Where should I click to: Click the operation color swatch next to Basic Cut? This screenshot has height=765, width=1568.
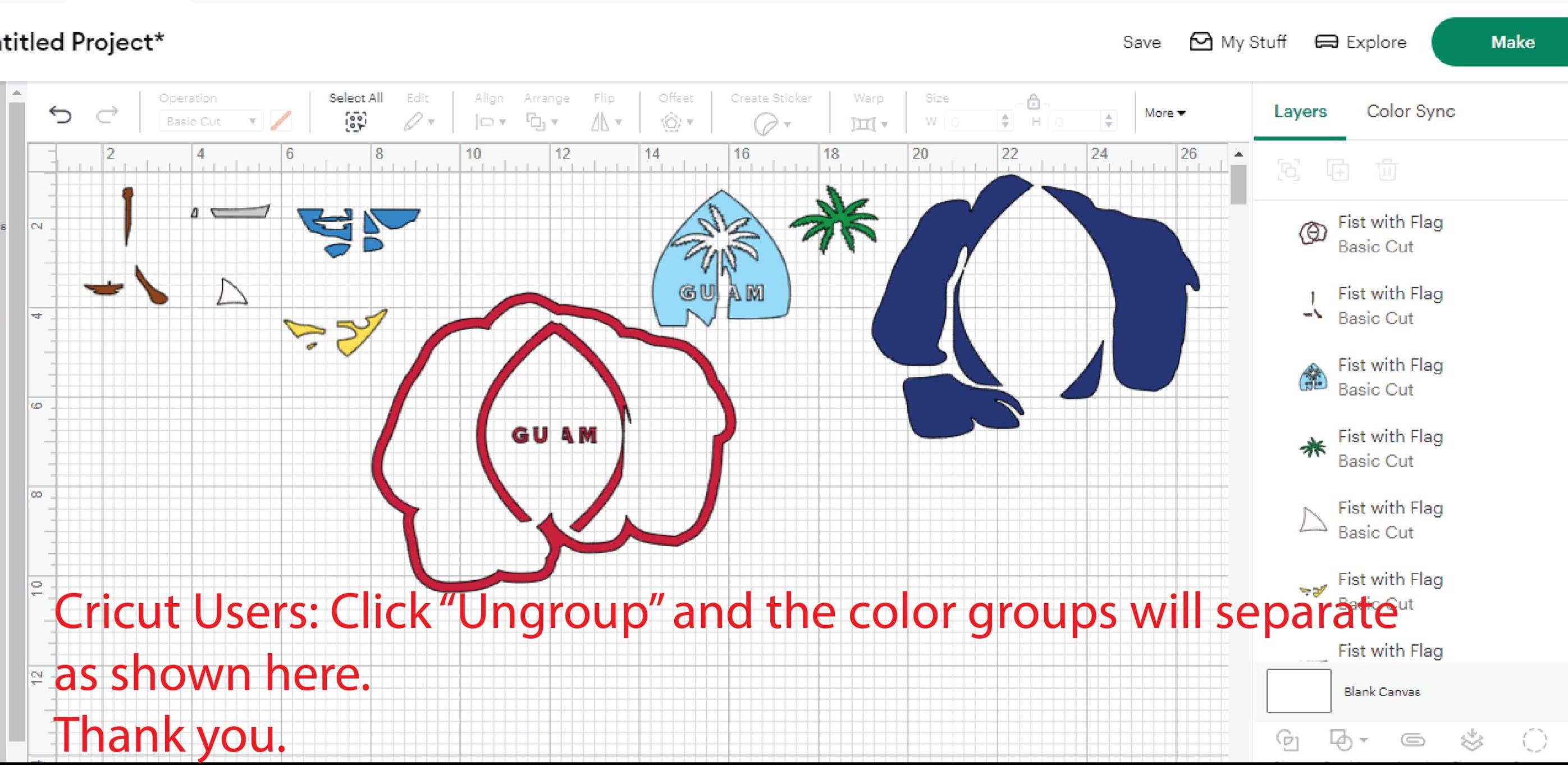point(281,121)
